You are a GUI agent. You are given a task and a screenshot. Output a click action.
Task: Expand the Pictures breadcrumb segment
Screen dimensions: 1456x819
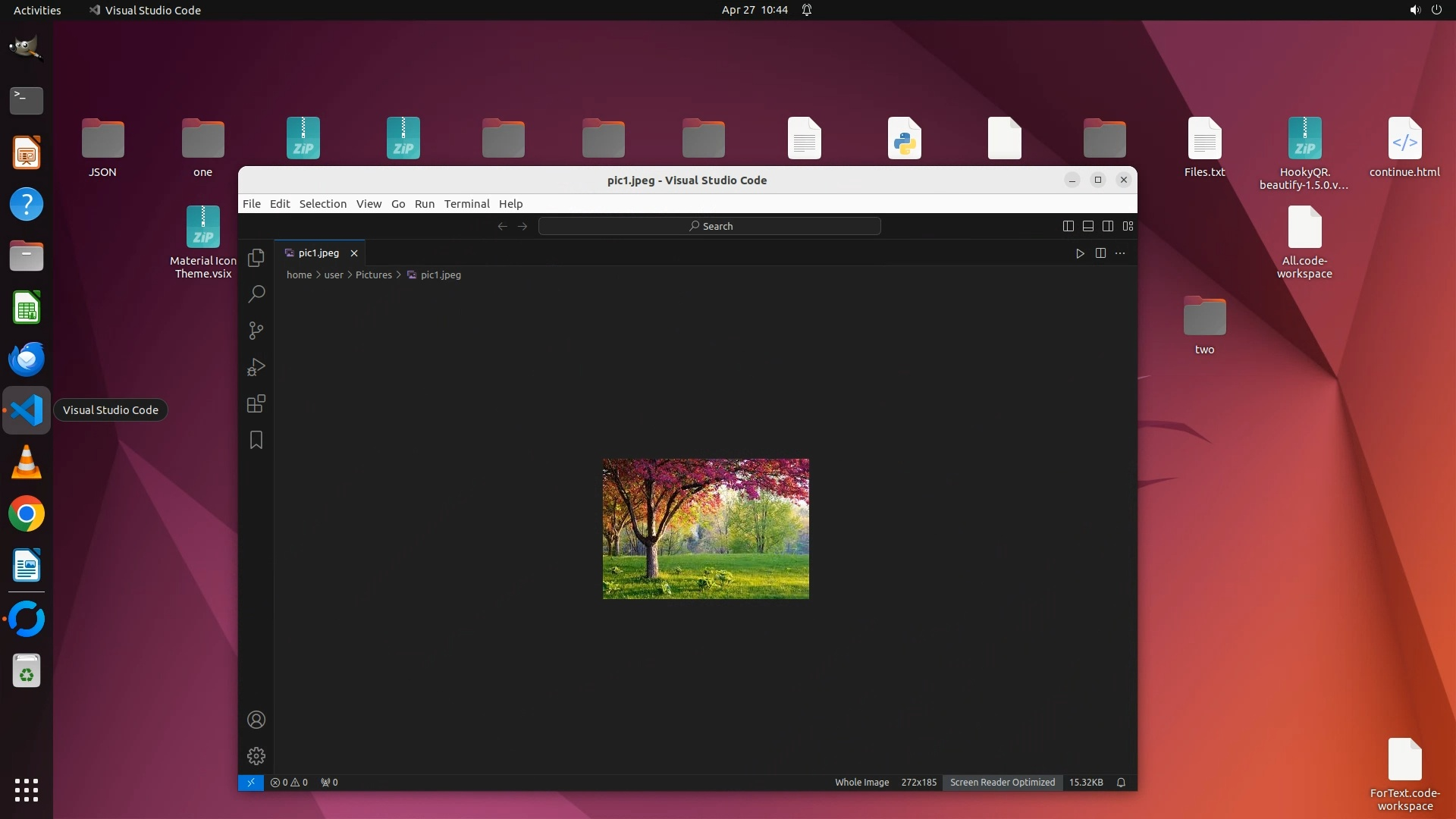(x=373, y=275)
